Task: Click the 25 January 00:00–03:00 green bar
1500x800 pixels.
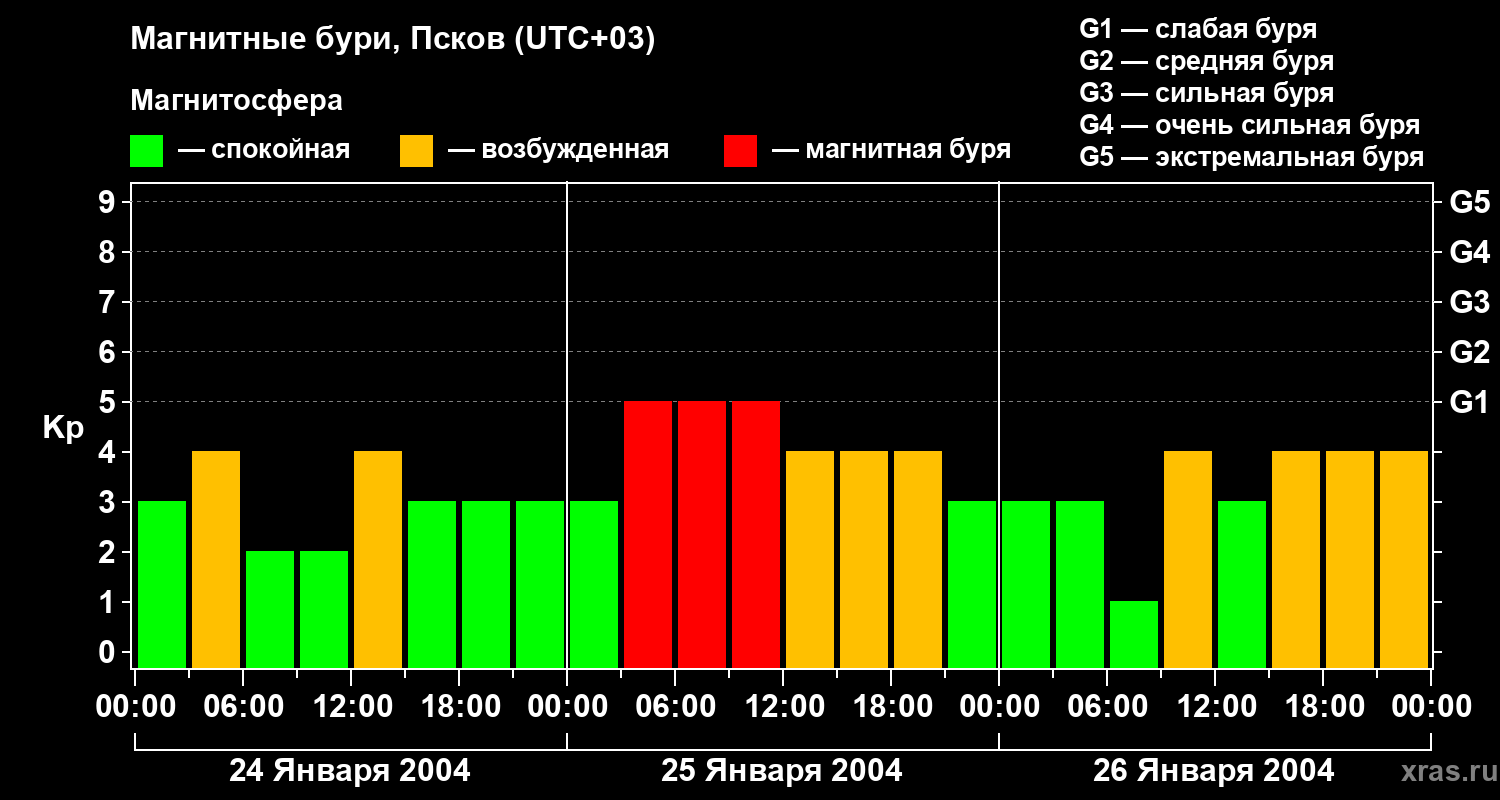Action: point(594,584)
